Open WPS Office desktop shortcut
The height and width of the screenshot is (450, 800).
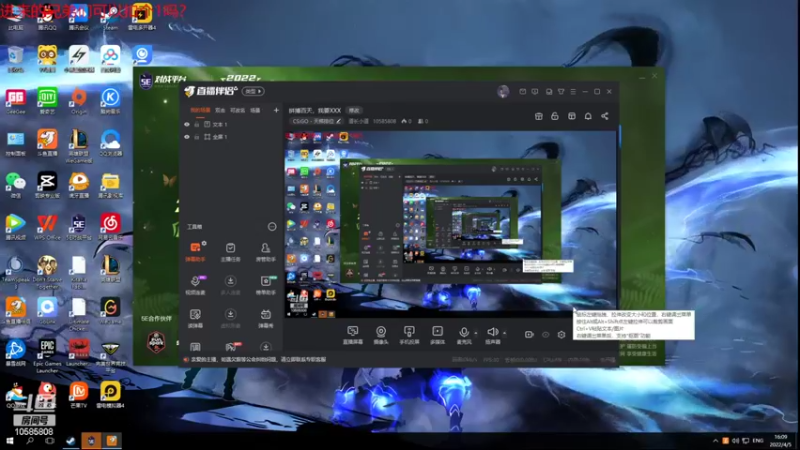coord(47,227)
